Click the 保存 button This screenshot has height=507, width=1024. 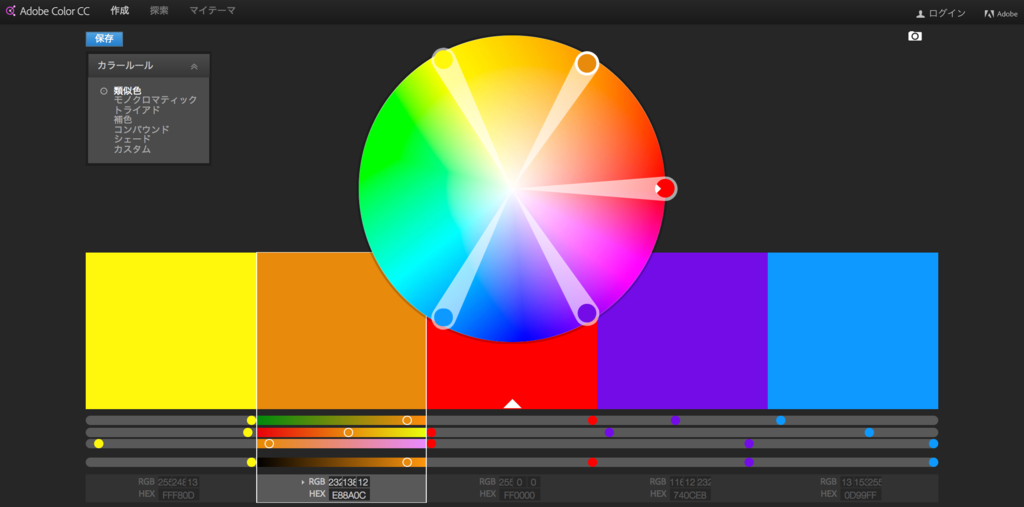pyautogui.click(x=104, y=39)
